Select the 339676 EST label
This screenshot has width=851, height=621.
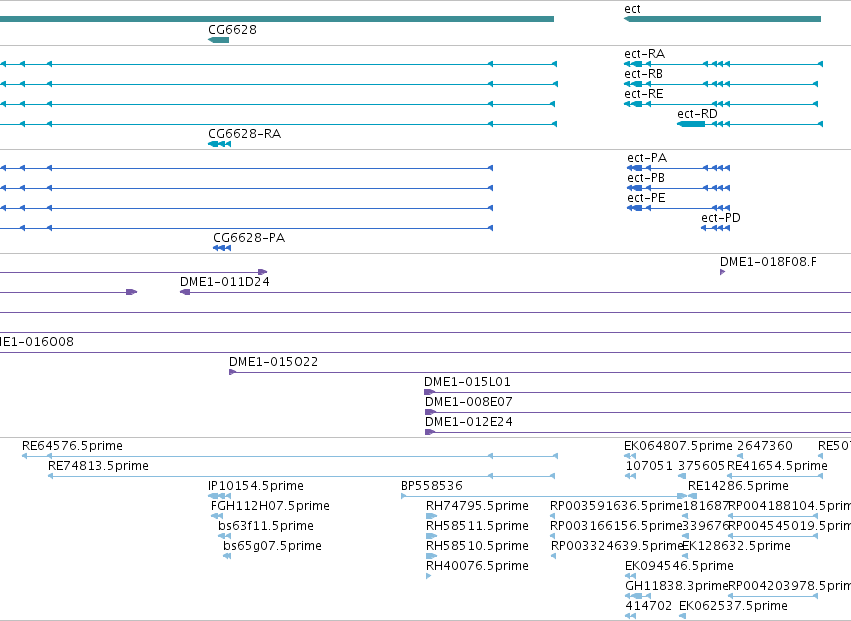706,526
